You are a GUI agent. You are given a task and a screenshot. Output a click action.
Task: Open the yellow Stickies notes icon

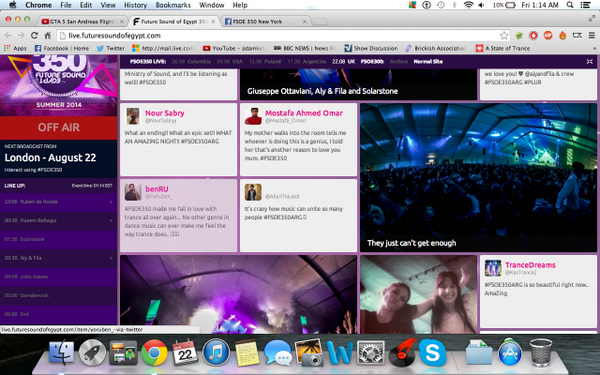click(x=246, y=352)
